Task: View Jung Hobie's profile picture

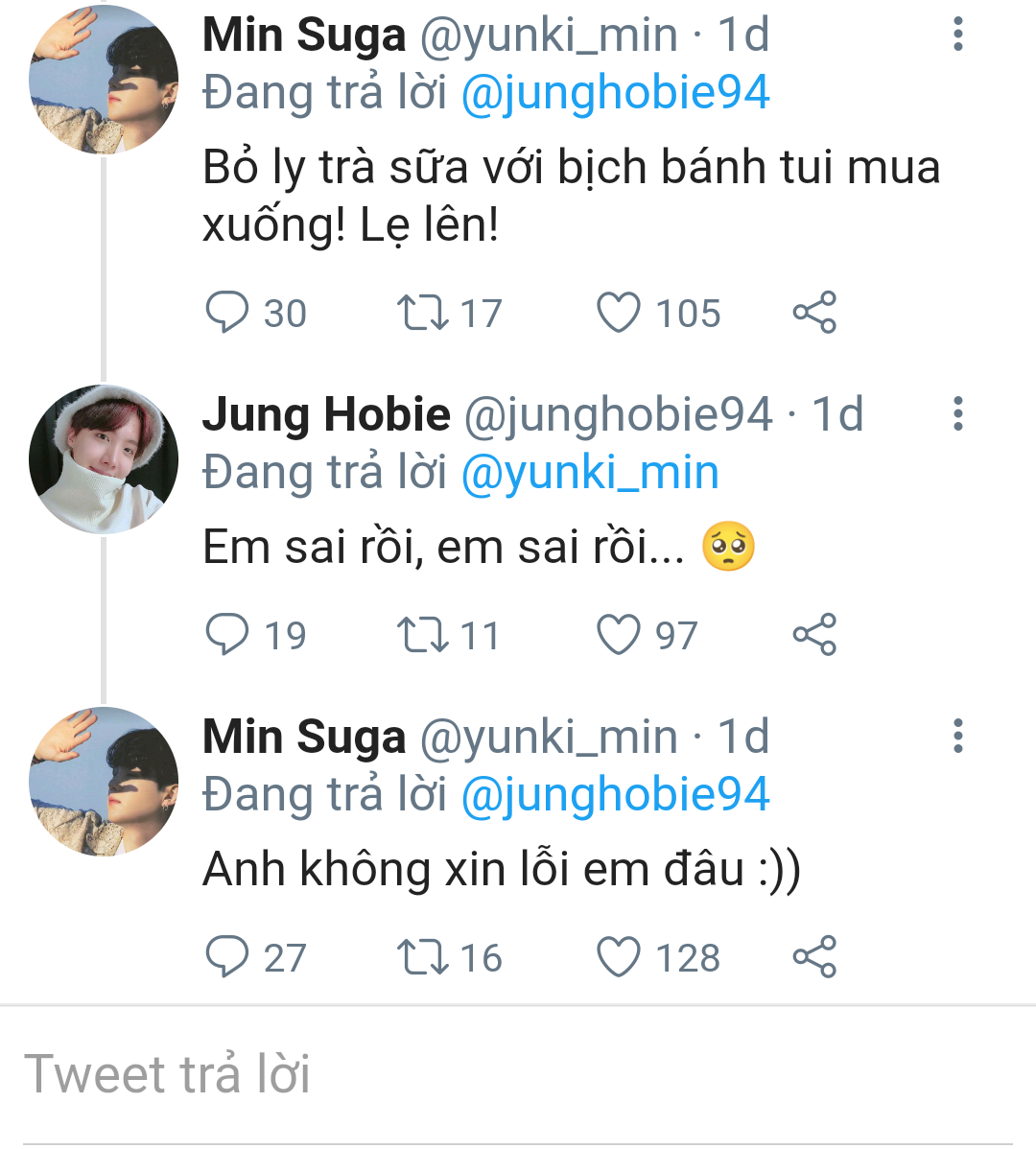Action: pos(104,459)
